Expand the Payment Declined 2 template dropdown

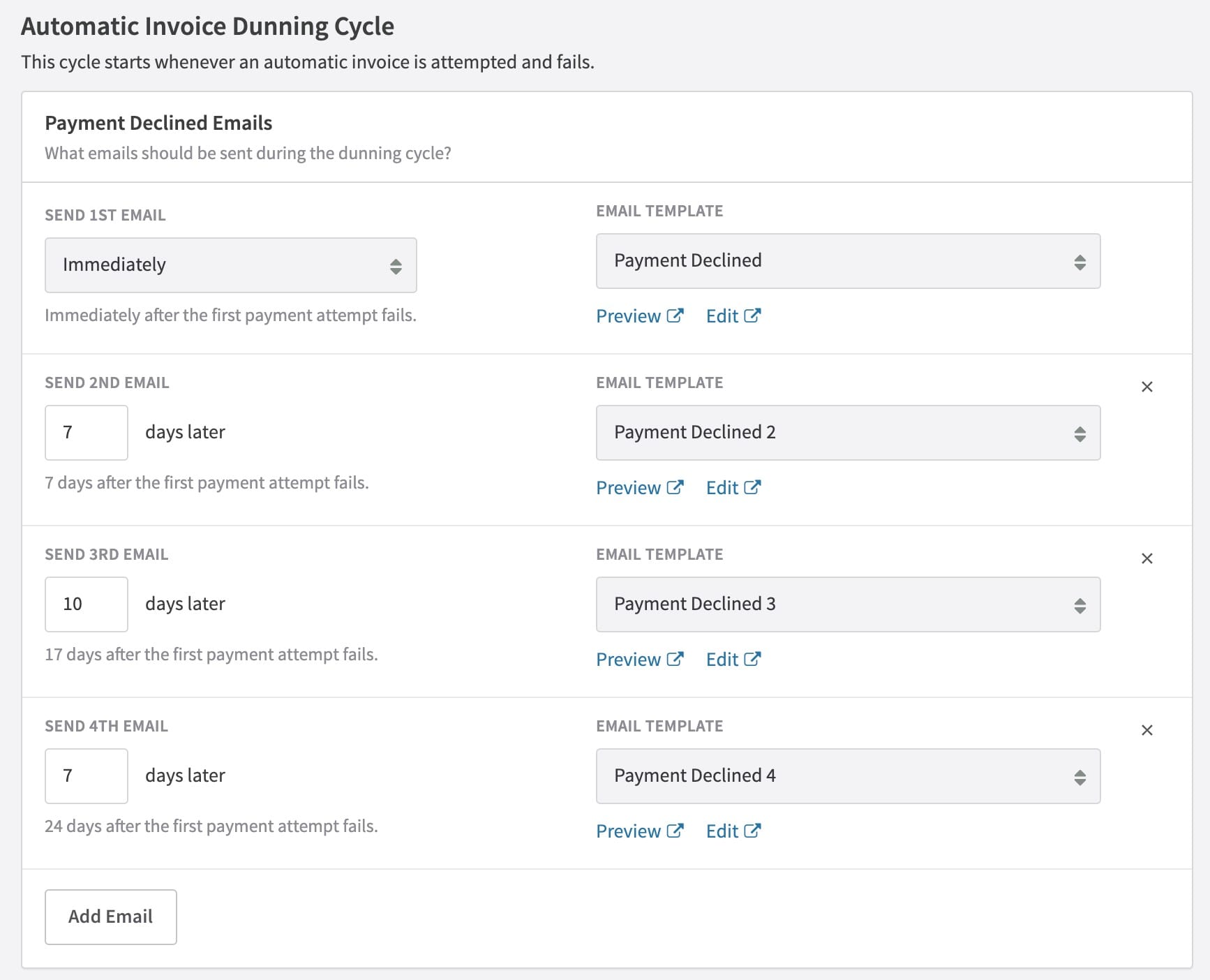point(847,433)
